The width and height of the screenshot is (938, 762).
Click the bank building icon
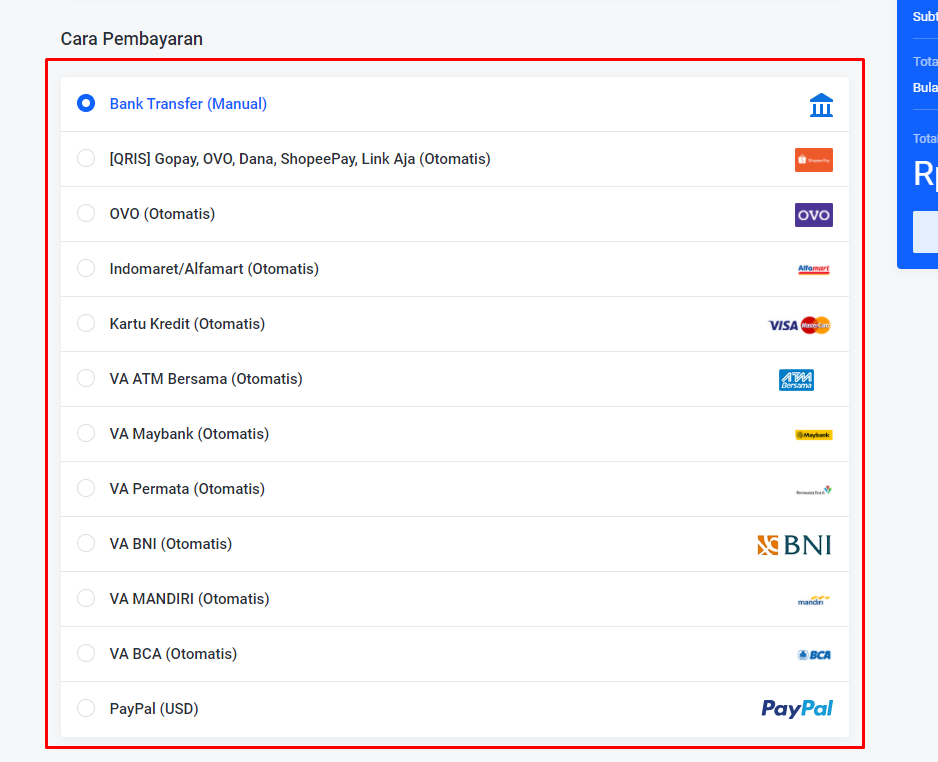click(821, 105)
